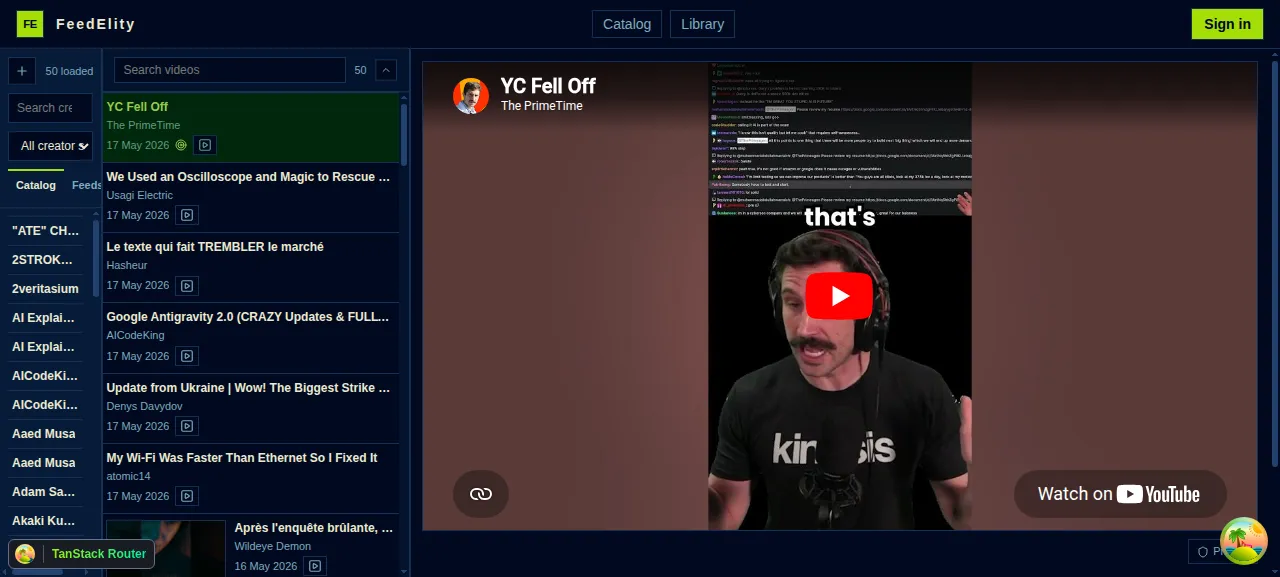Click the FeedElity brand name
The width and height of the screenshot is (1280, 577).
95,24
